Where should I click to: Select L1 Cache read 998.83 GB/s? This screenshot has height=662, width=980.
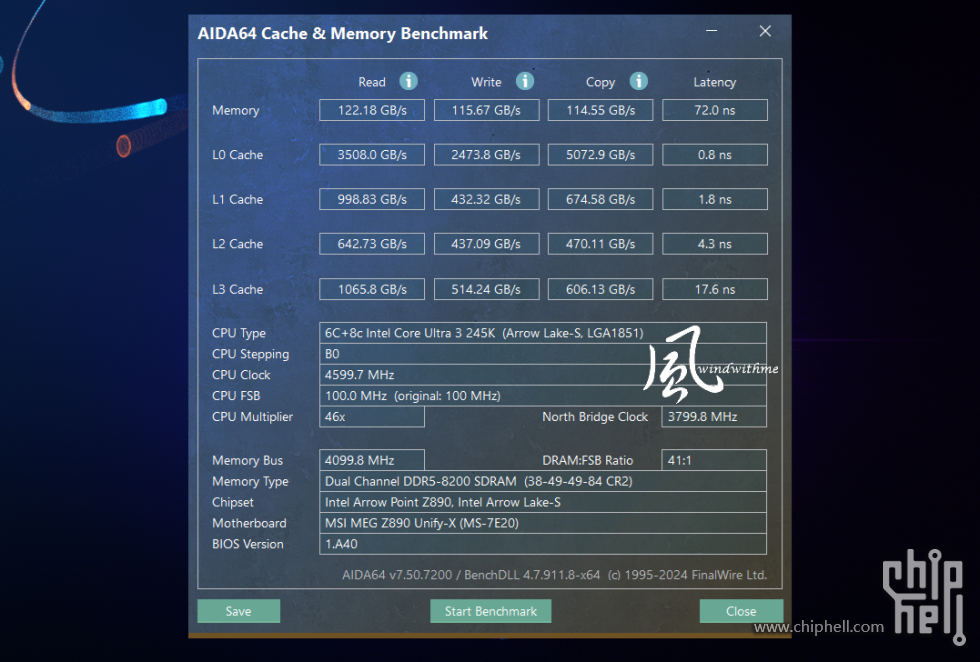point(372,199)
